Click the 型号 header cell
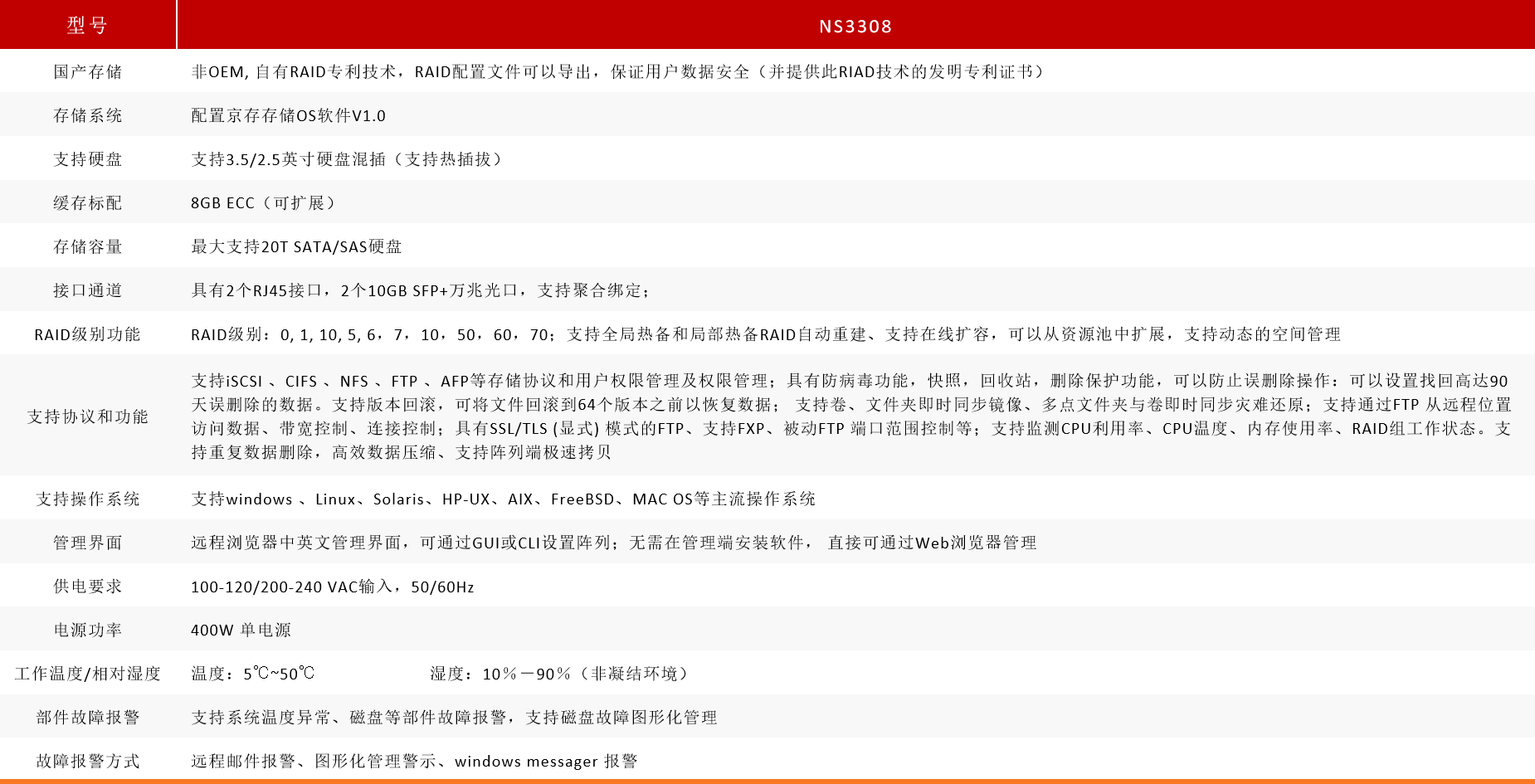The image size is (1535, 784). coord(88,25)
